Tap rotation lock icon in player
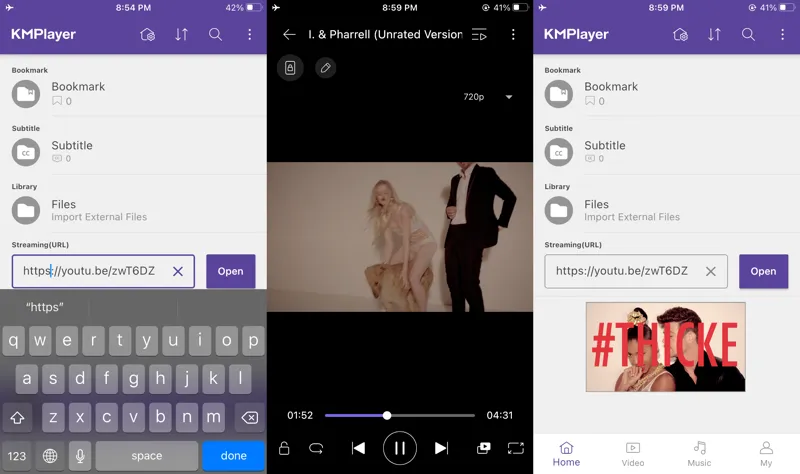The height and width of the screenshot is (474, 800). pos(290,68)
